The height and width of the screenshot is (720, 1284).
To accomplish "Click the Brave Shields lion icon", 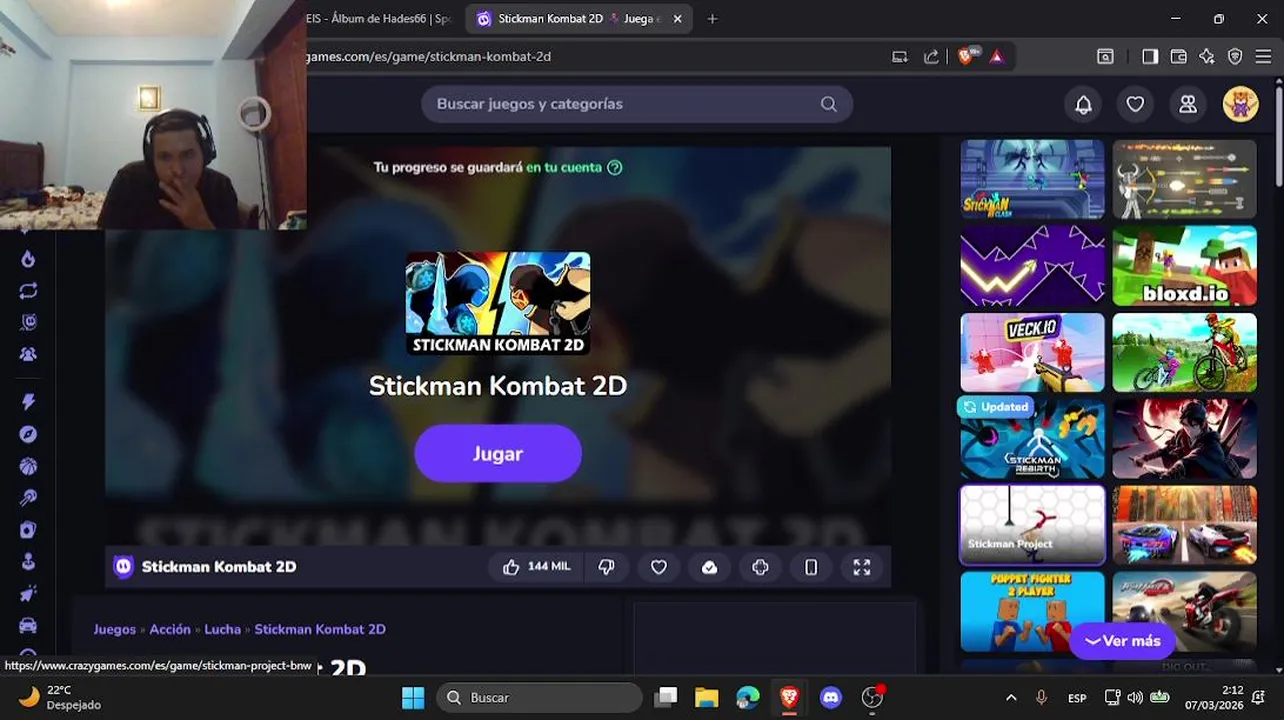I will 967,56.
